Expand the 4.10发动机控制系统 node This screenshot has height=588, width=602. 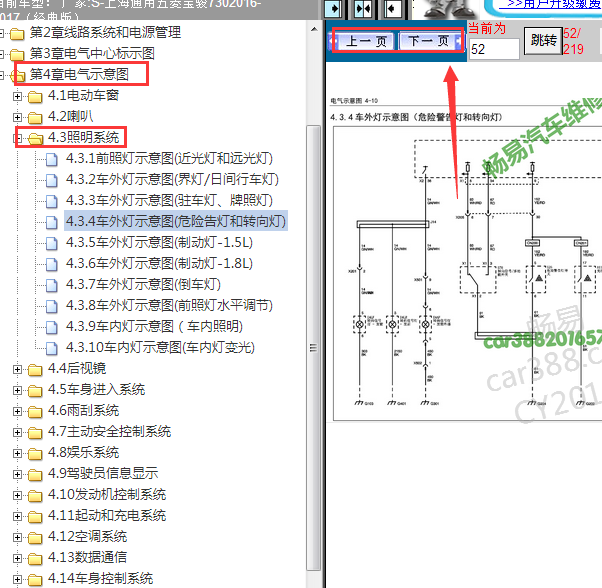click(x=17, y=495)
